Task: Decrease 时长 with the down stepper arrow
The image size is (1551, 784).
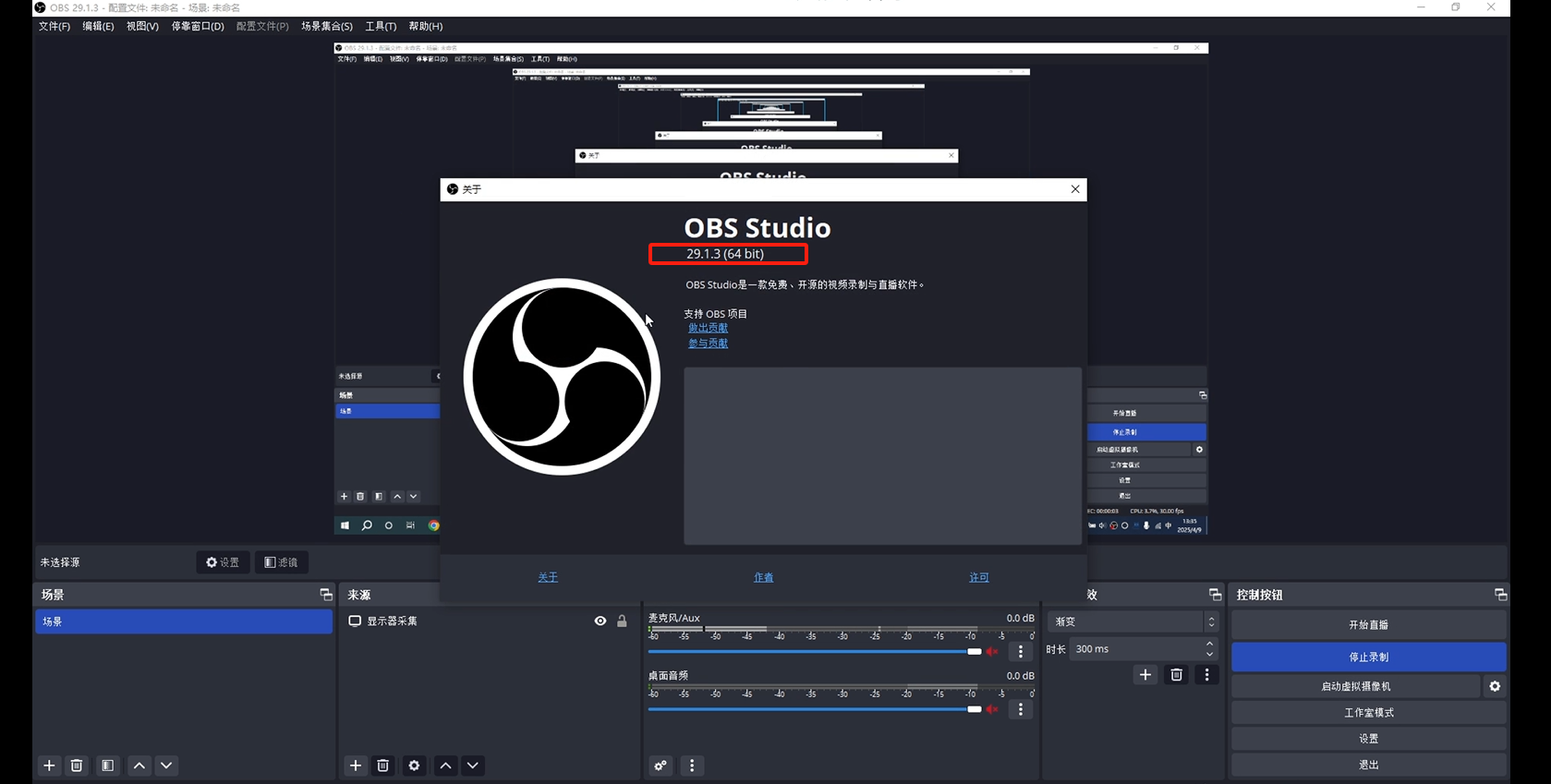Action: (1210, 655)
